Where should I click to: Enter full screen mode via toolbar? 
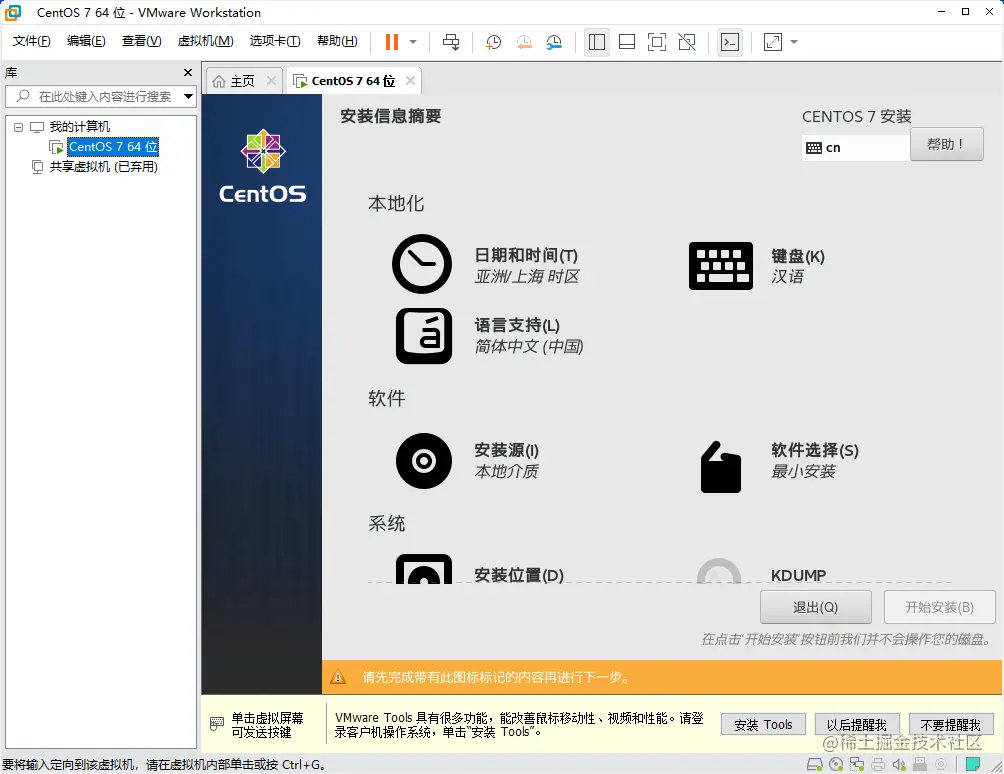(x=657, y=42)
